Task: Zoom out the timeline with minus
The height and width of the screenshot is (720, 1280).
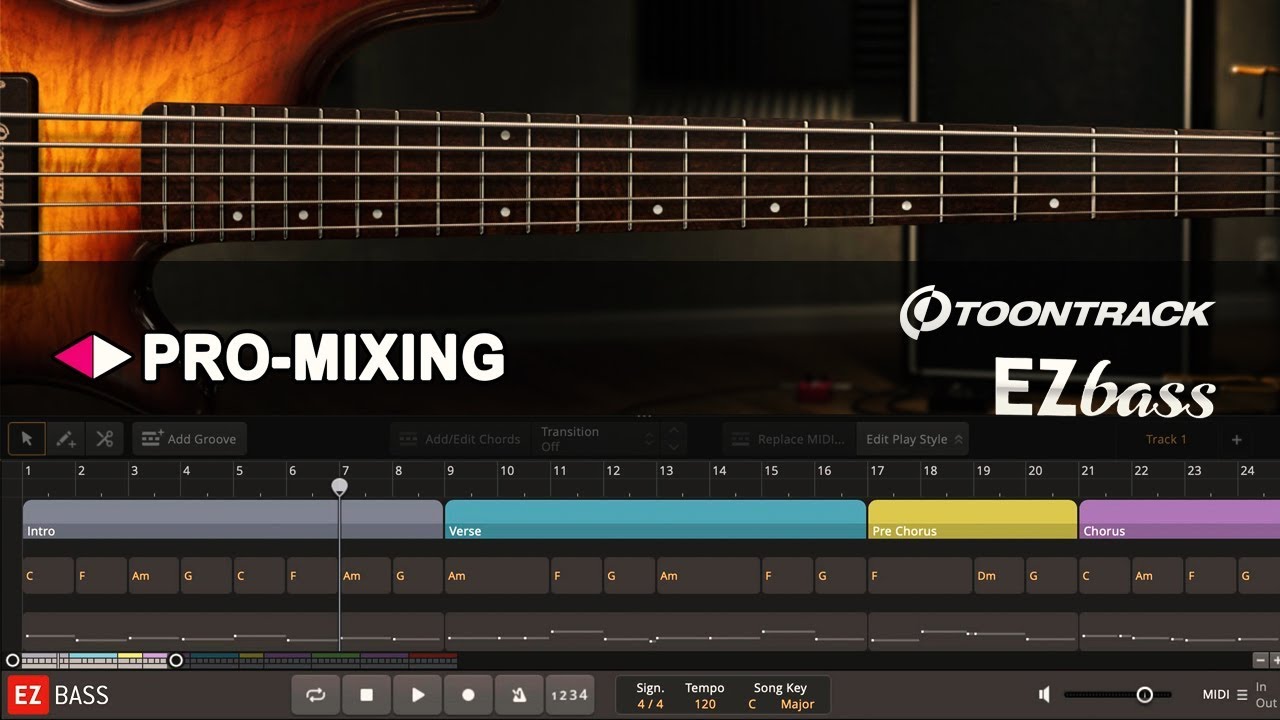Action: pyautogui.click(x=1260, y=660)
